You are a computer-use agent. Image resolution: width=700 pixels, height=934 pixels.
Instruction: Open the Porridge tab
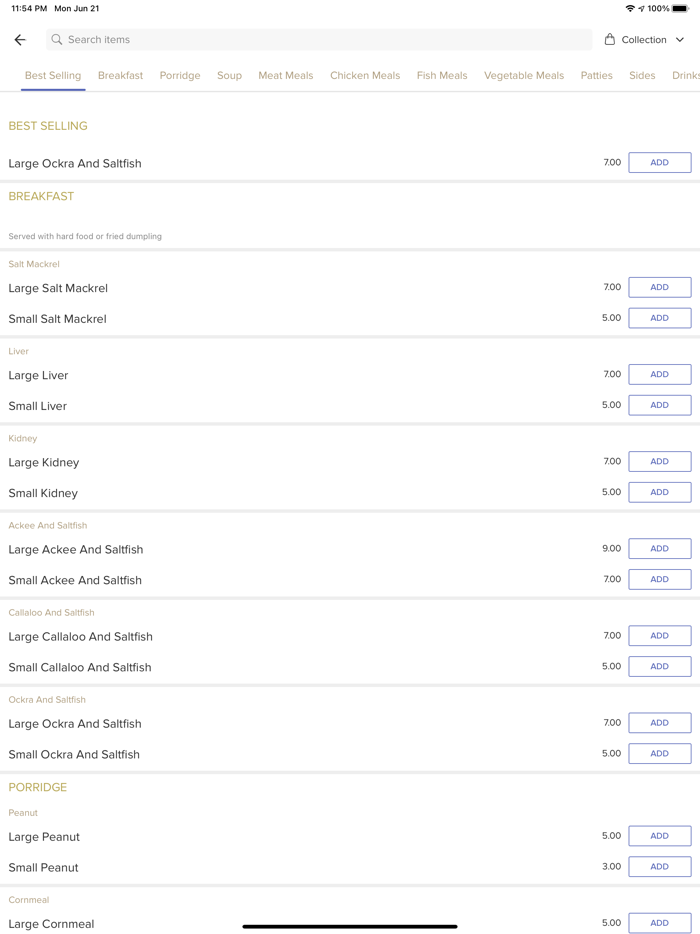point(180,76)
